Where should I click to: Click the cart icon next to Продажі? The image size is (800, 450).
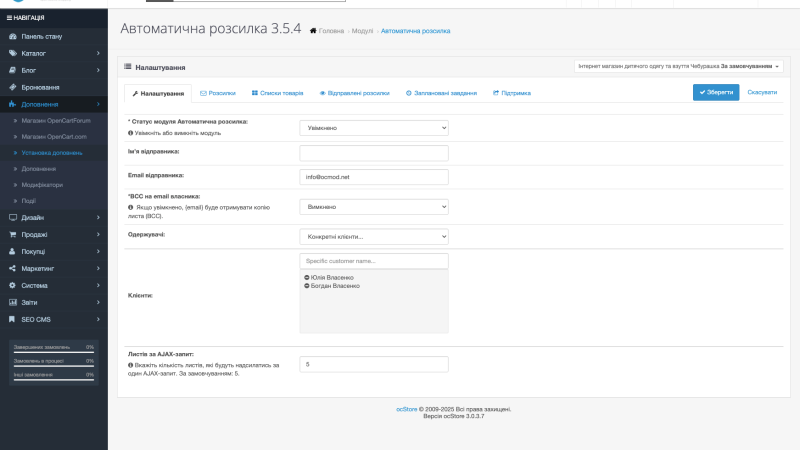click(13, 235)
